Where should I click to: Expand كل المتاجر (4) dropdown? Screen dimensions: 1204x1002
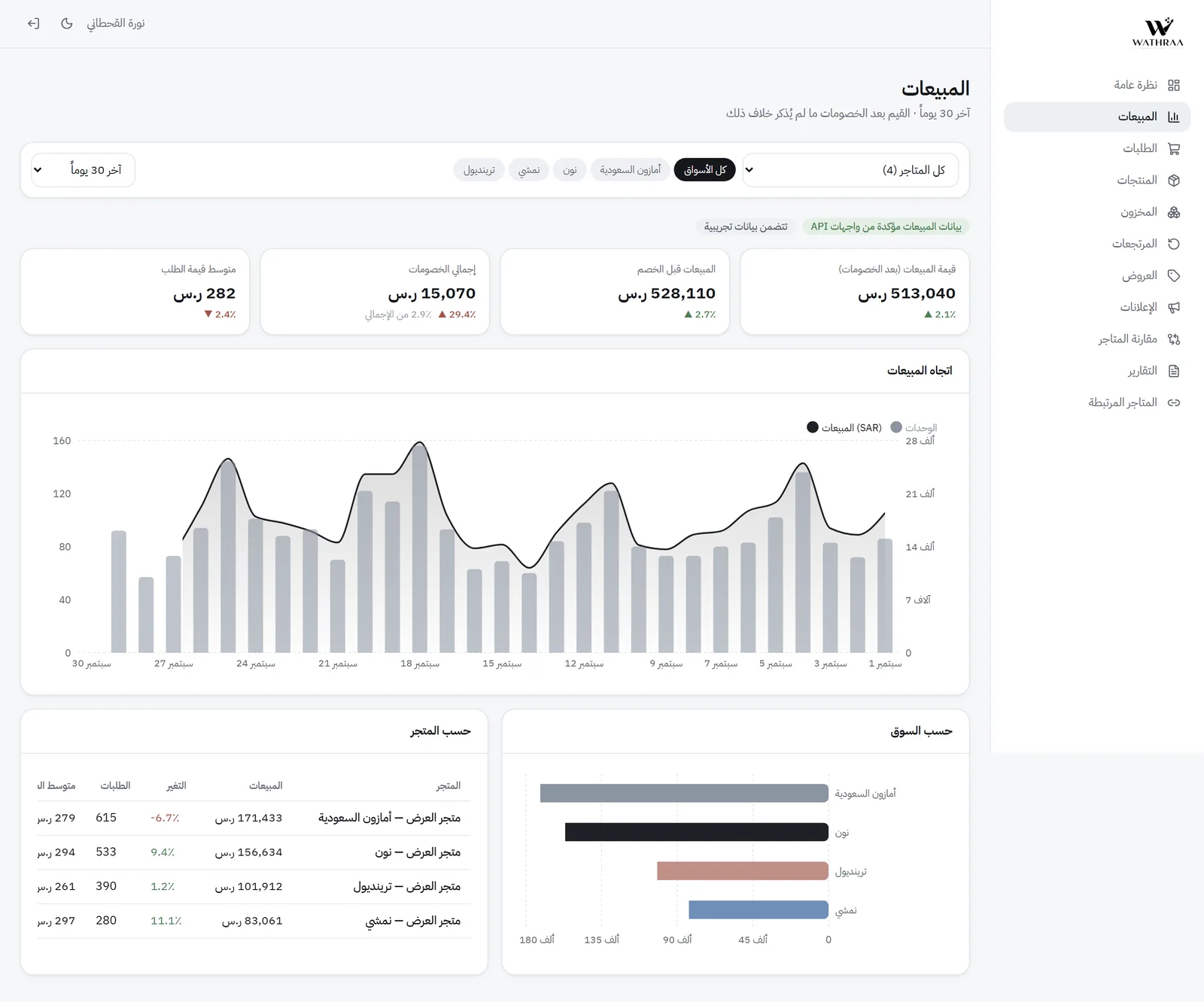point(850,170)
